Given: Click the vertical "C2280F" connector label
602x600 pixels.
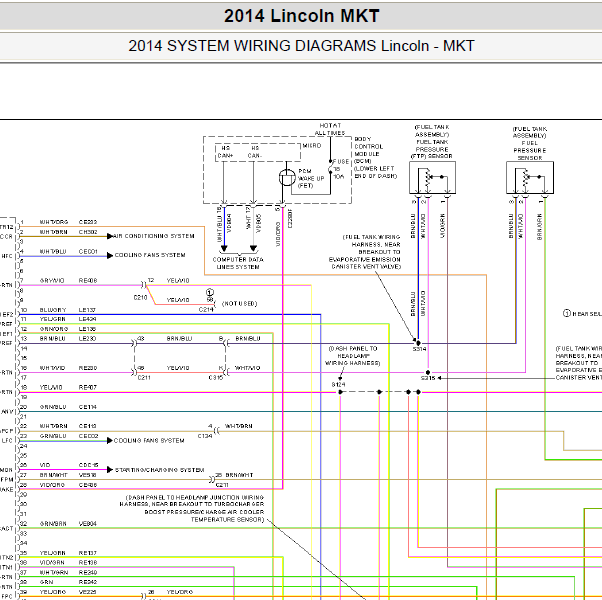Looking at the screenshot, I should (x=290, y=218).
